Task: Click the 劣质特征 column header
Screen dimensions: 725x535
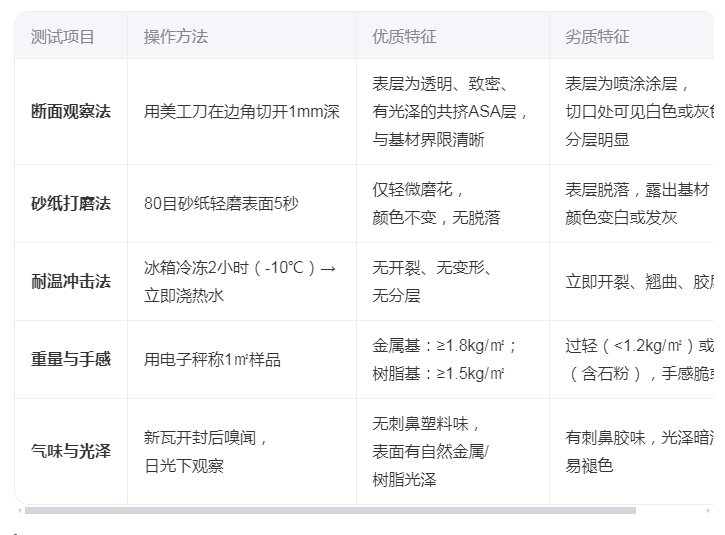Action: [x=597, y=37]
